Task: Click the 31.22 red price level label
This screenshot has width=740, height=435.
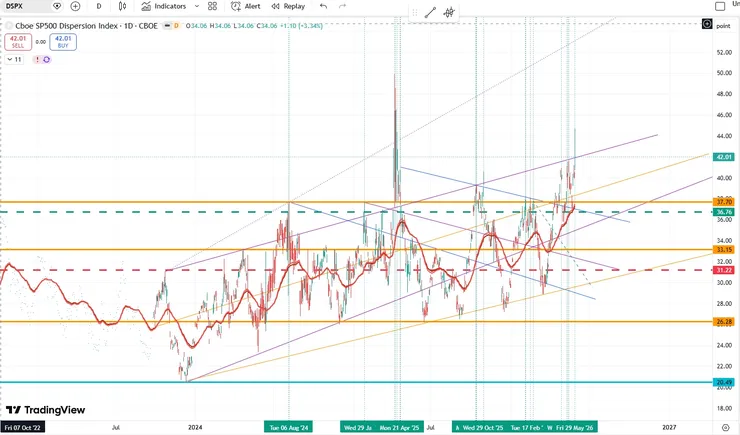Action: pyautogui.click(x=724, y=270)
